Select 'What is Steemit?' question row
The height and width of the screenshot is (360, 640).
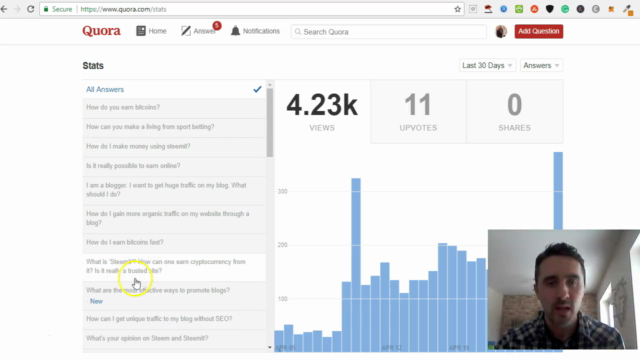174,267
